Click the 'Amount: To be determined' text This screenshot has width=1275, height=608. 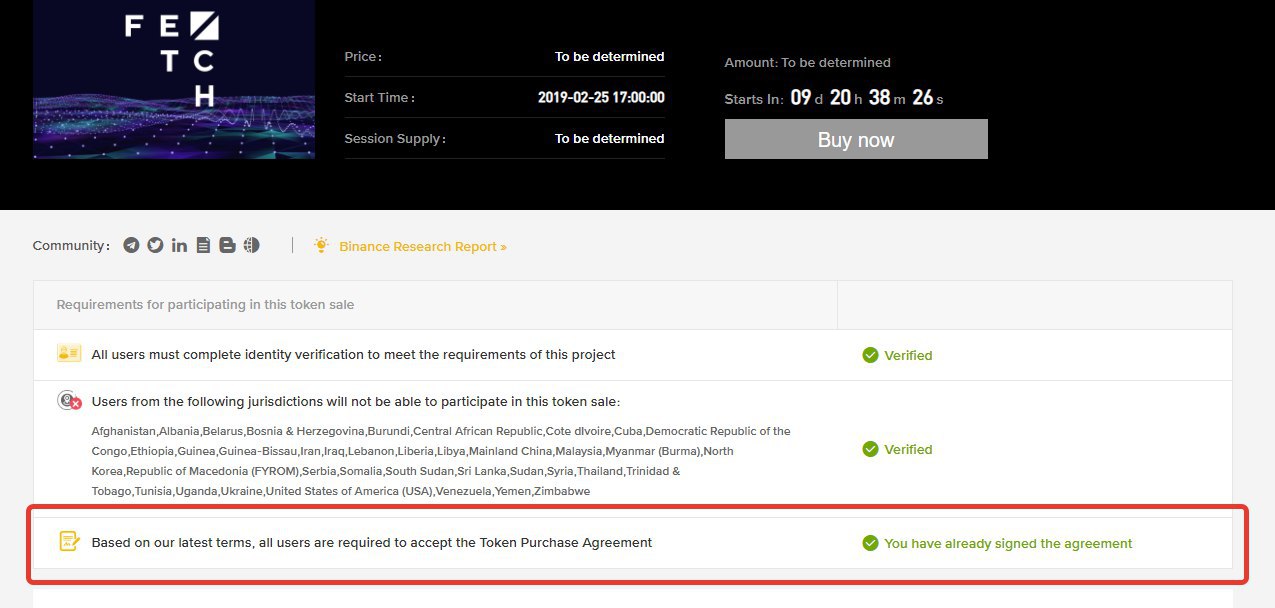tap(807, 62)
